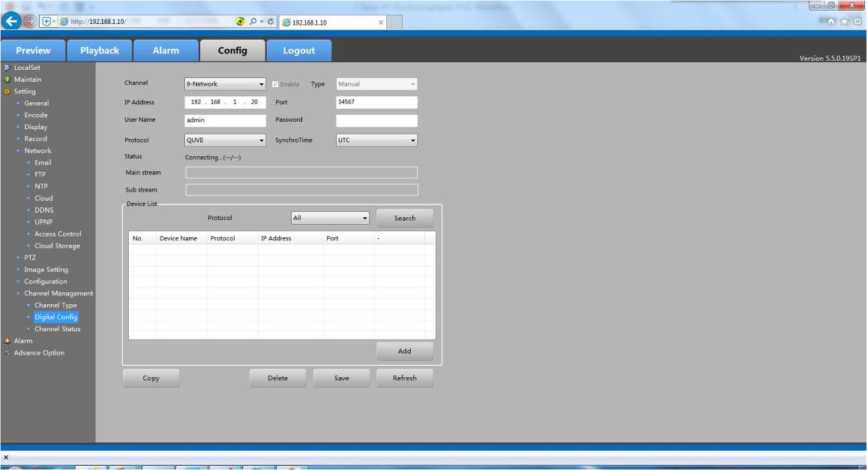Switch to the Preview tab
The width and height of the screenshot is (867, 470).
click(33, 51)
